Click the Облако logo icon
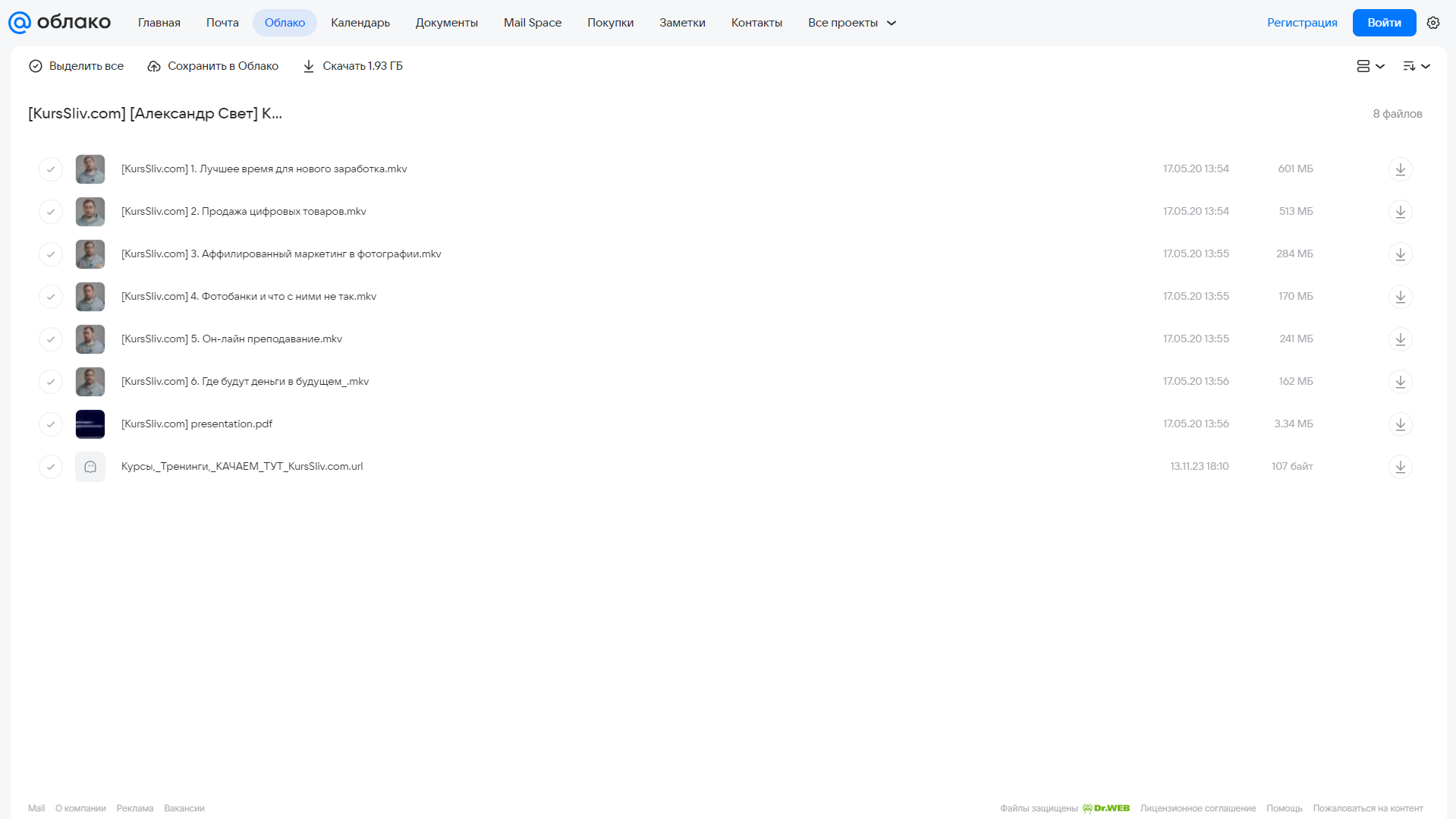This screenshot has height=819, width=1456. (20, 23)
